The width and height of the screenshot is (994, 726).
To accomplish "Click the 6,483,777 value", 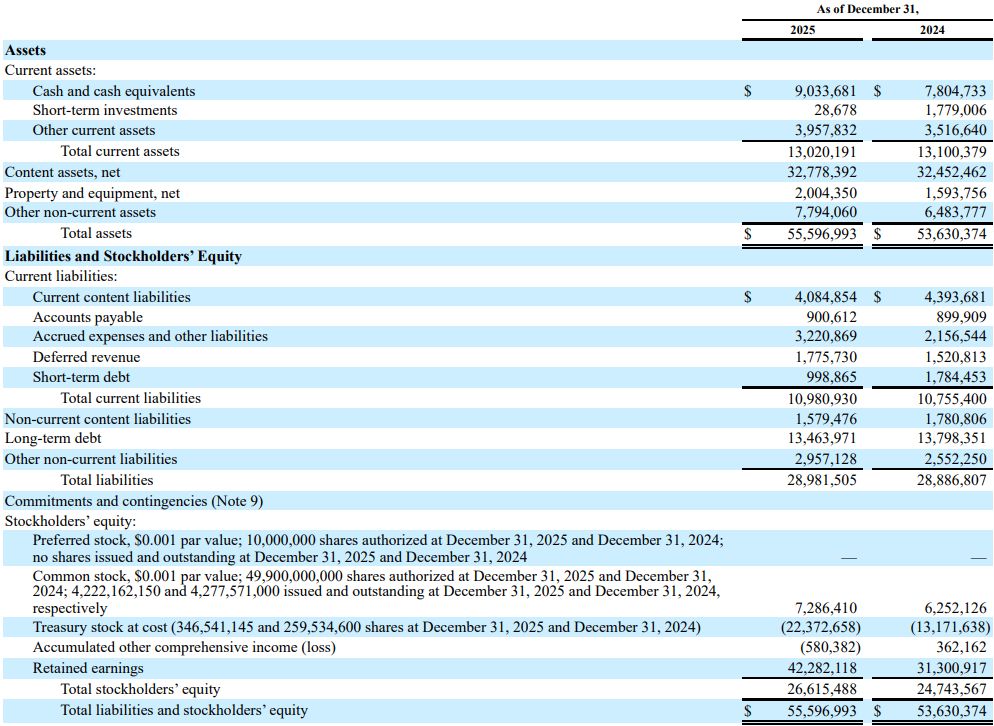I will coord(956,212).
